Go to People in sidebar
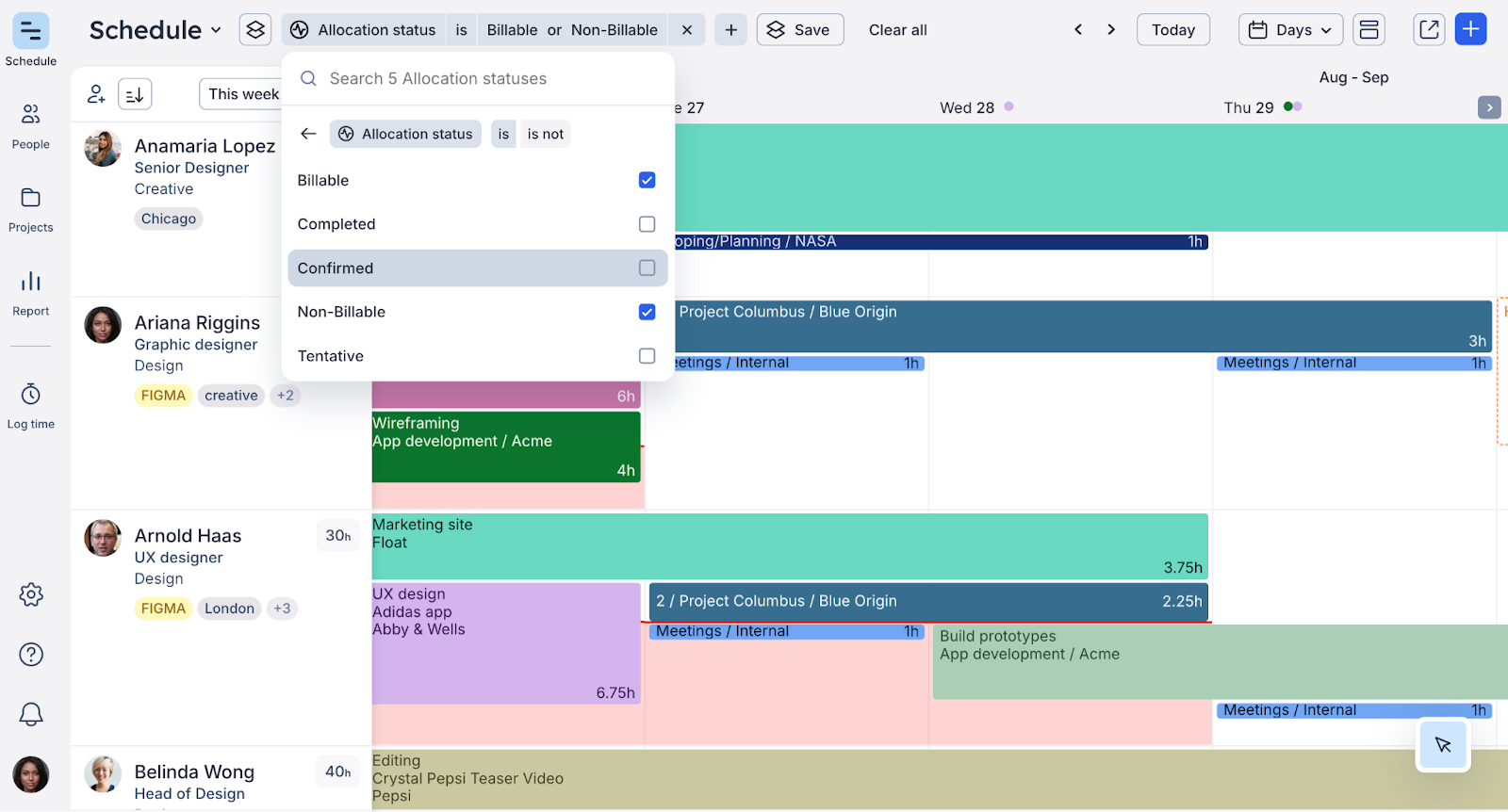1508x812 pixels. pos(31,125)
